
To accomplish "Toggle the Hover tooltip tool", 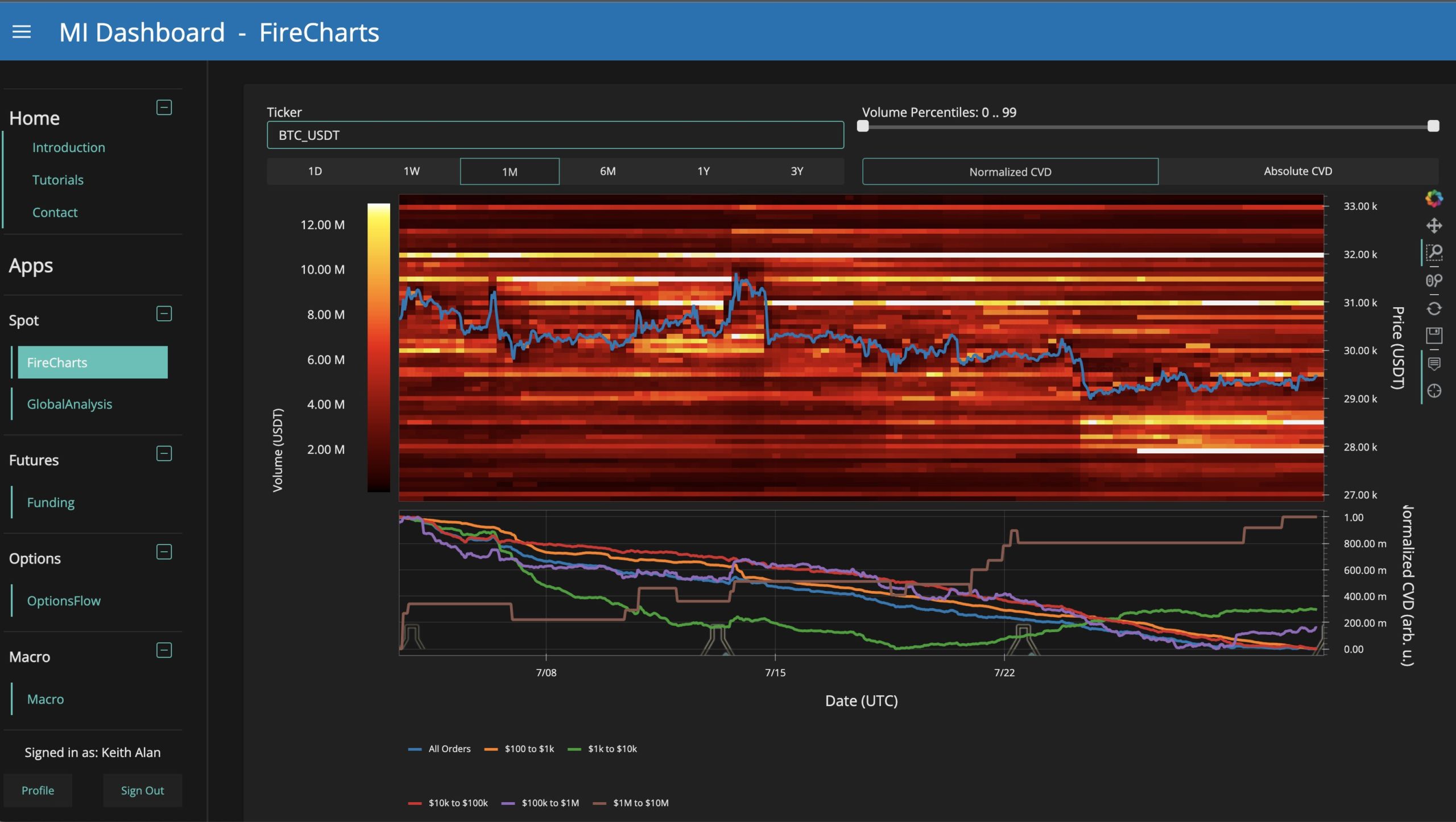I will (x=1434, y=364).
